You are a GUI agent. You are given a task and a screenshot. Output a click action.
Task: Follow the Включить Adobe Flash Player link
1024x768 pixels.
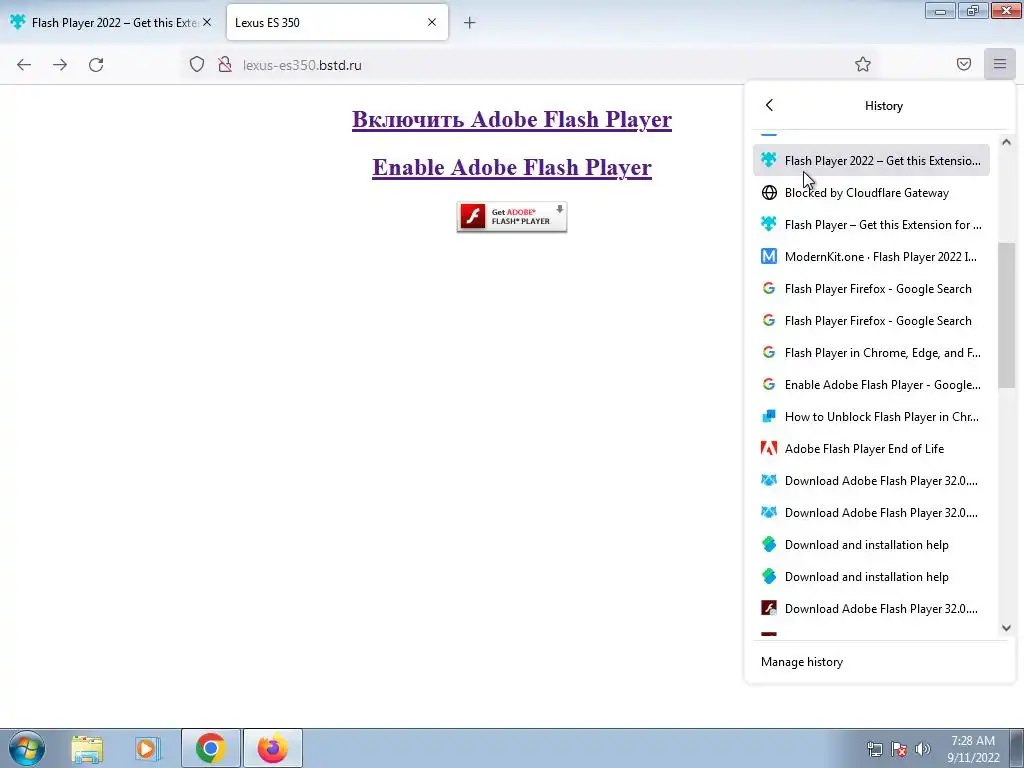(x=512, y=120)
